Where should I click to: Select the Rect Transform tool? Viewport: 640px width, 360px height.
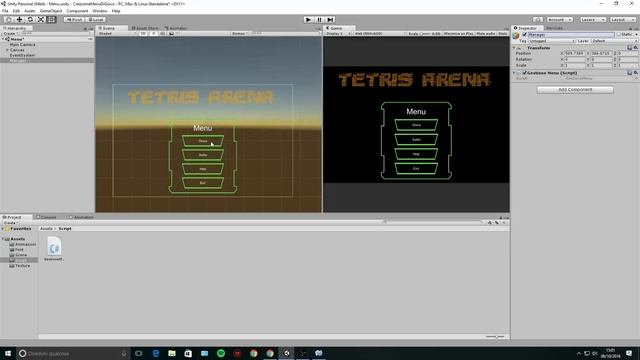[x=51, y=20]
